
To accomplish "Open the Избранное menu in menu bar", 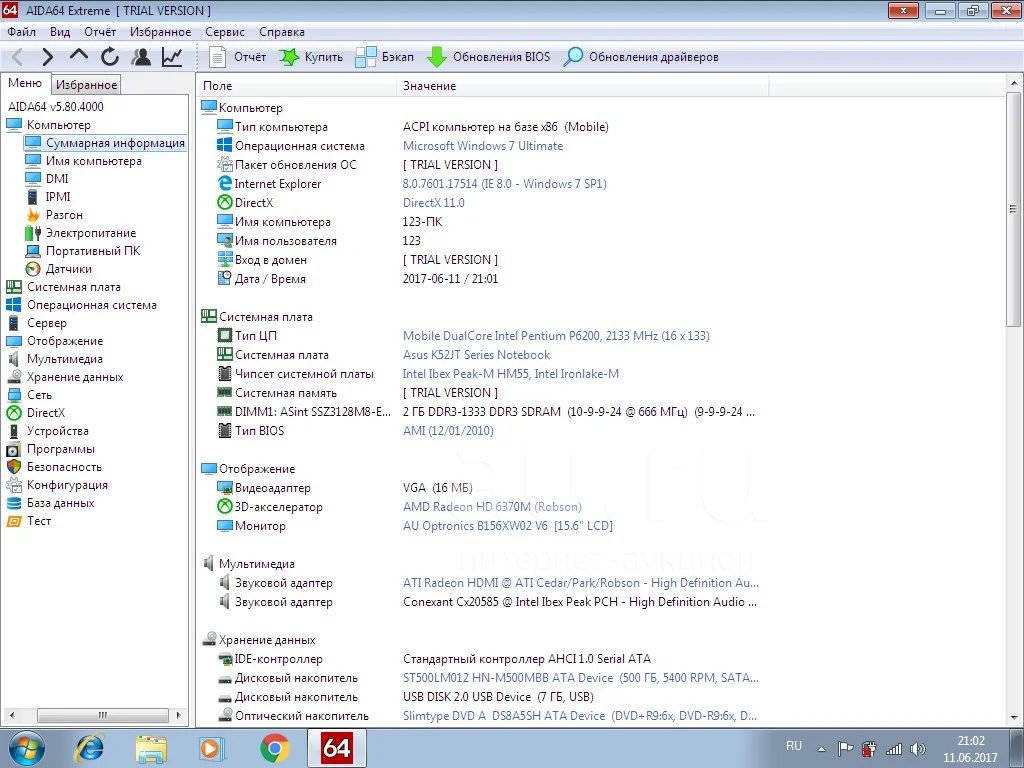I will click(161, 32).
